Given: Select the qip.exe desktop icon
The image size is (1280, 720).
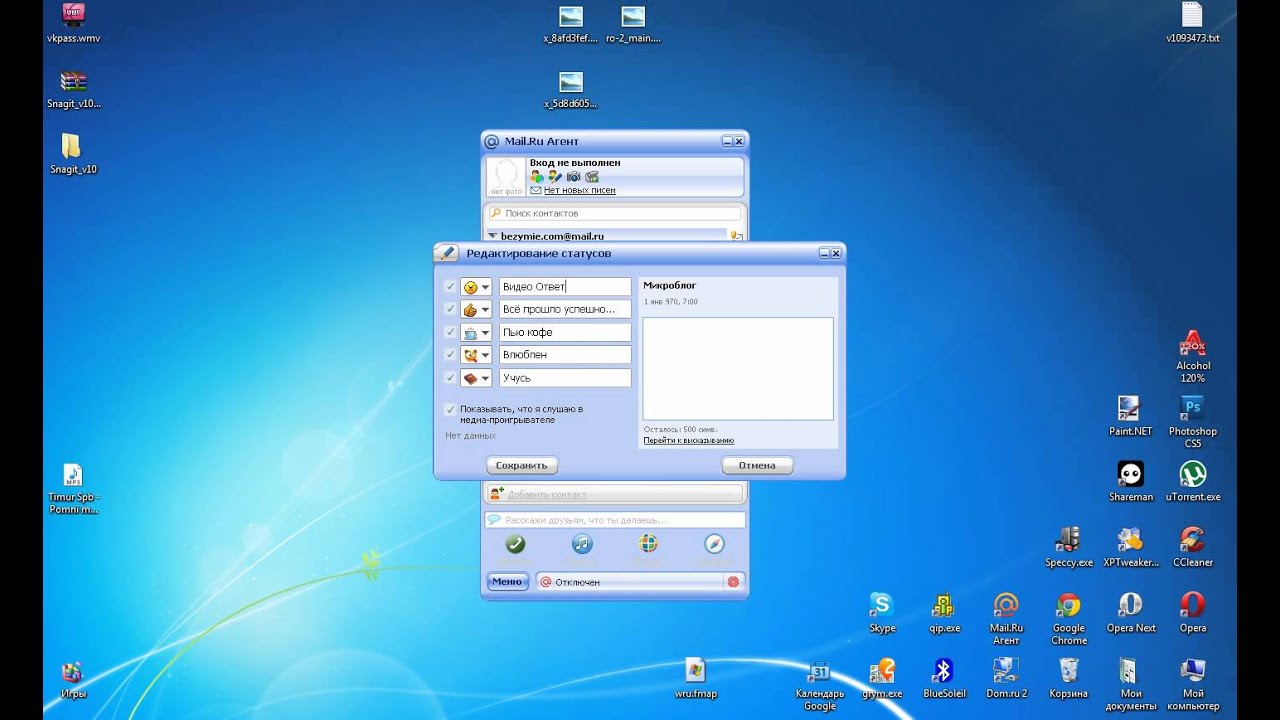Looking at the screenshot, I should click(944, 612).
